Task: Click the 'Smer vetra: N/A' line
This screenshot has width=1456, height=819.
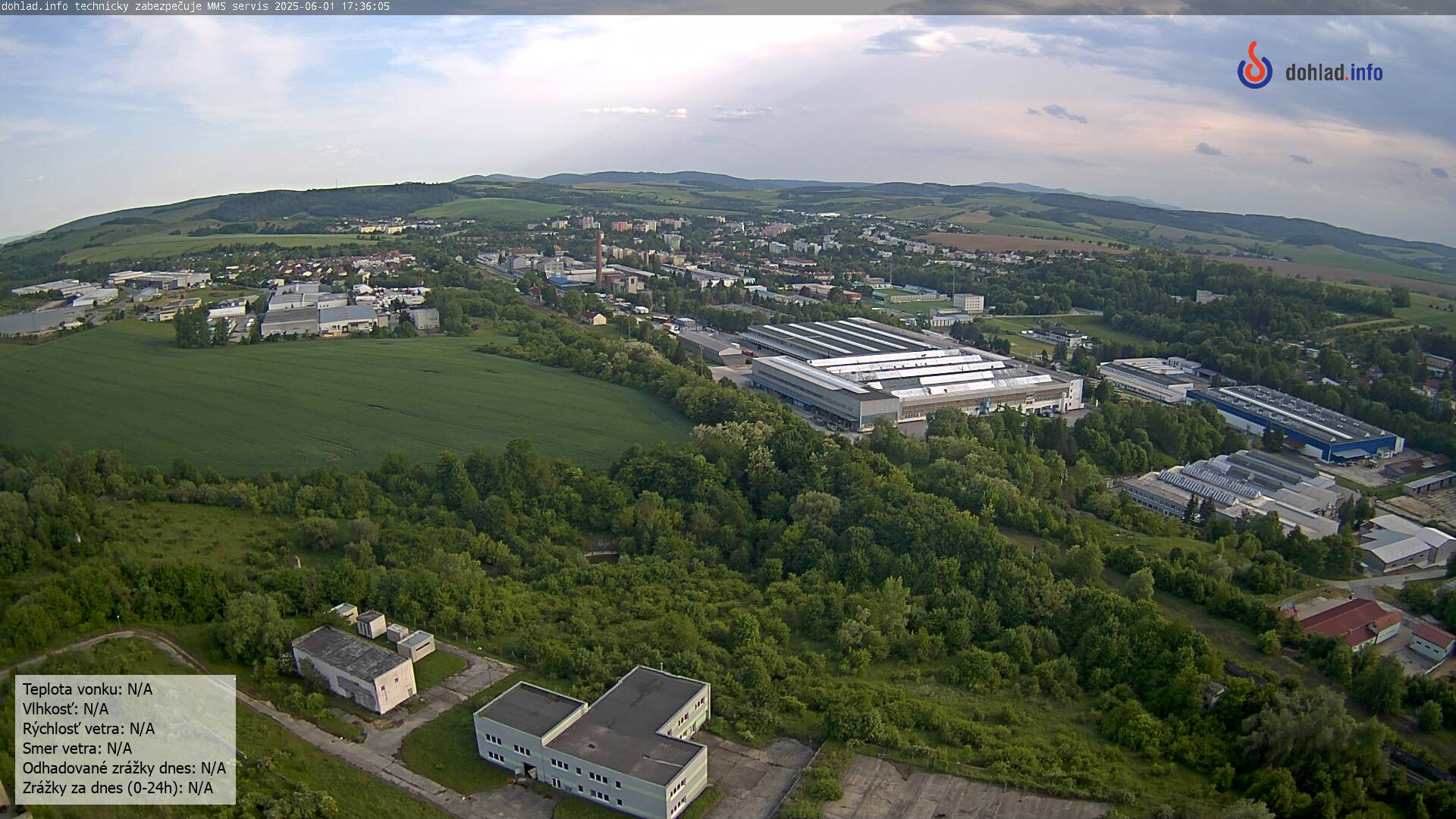Action: (77, 748)
